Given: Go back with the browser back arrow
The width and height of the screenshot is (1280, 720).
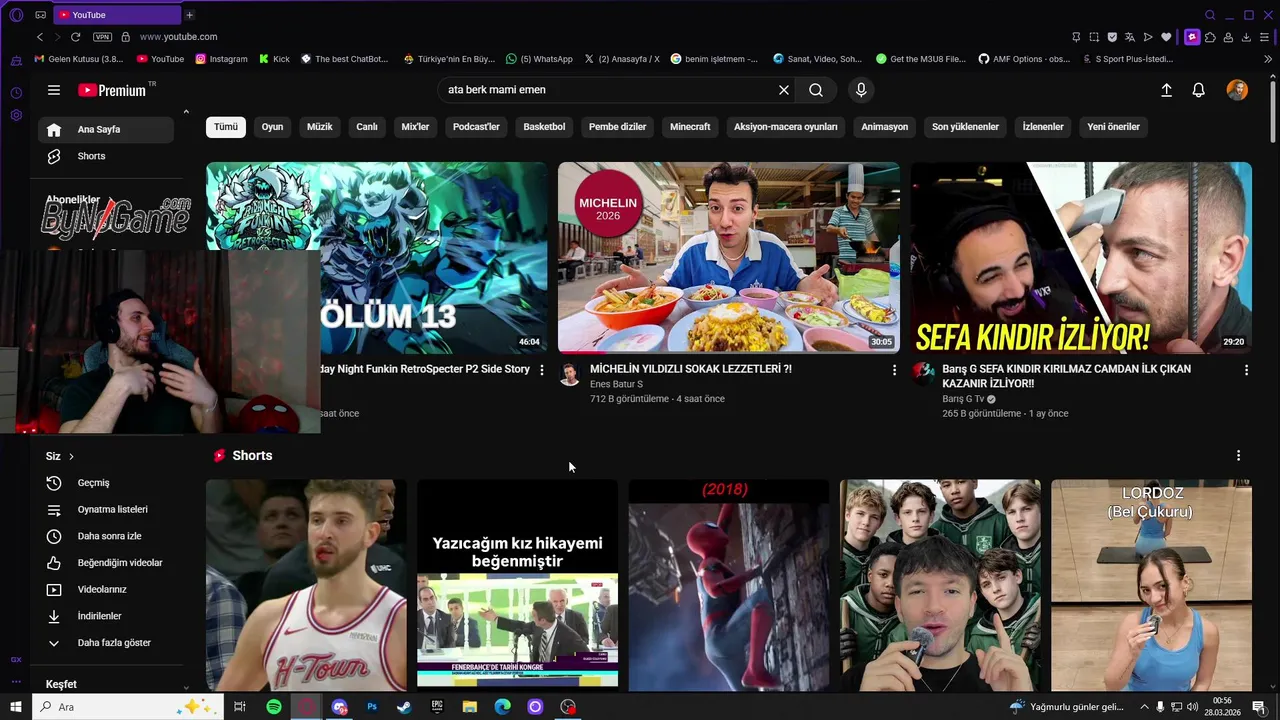Looking at the screenshot, I should coord(40,37).
